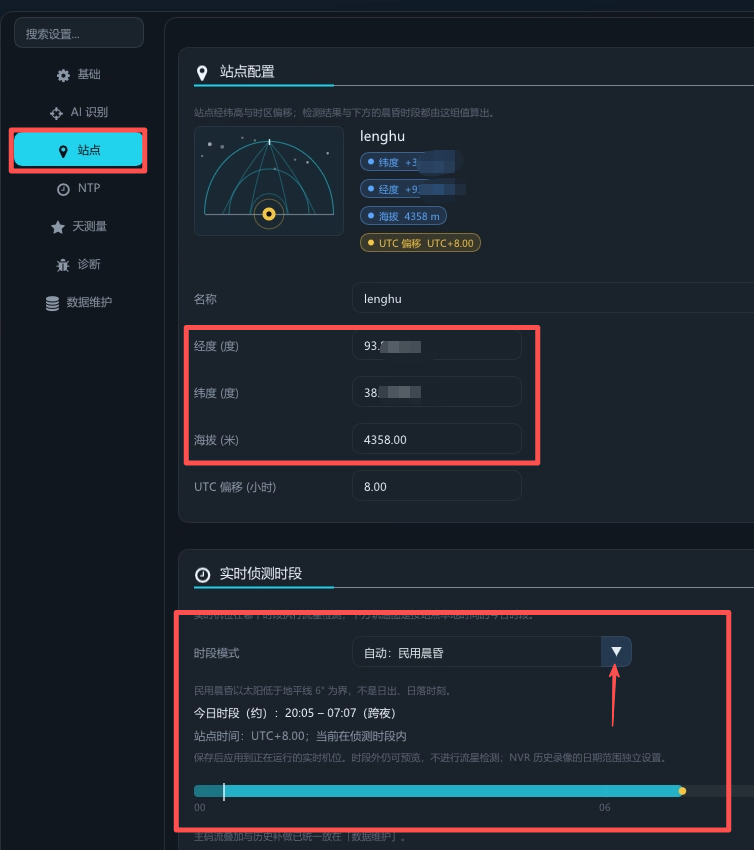Click the search settings input field

click(79, 33)
